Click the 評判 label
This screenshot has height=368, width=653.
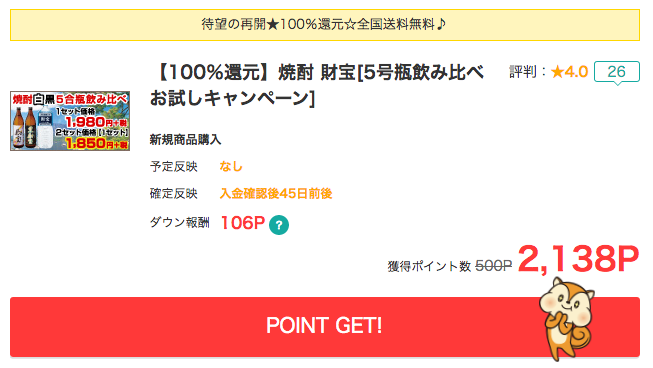(x=523, y=72)
